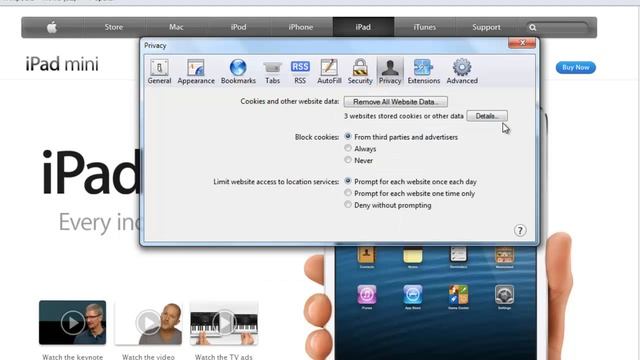
Task: Open the Appearance preferences pane
Action: point(196,71)
